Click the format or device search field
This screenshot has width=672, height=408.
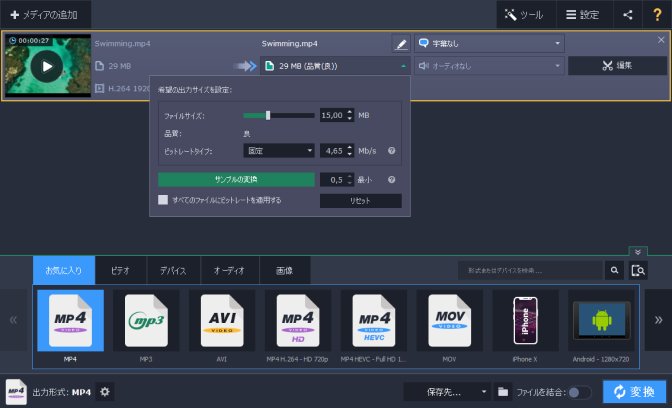531,270
